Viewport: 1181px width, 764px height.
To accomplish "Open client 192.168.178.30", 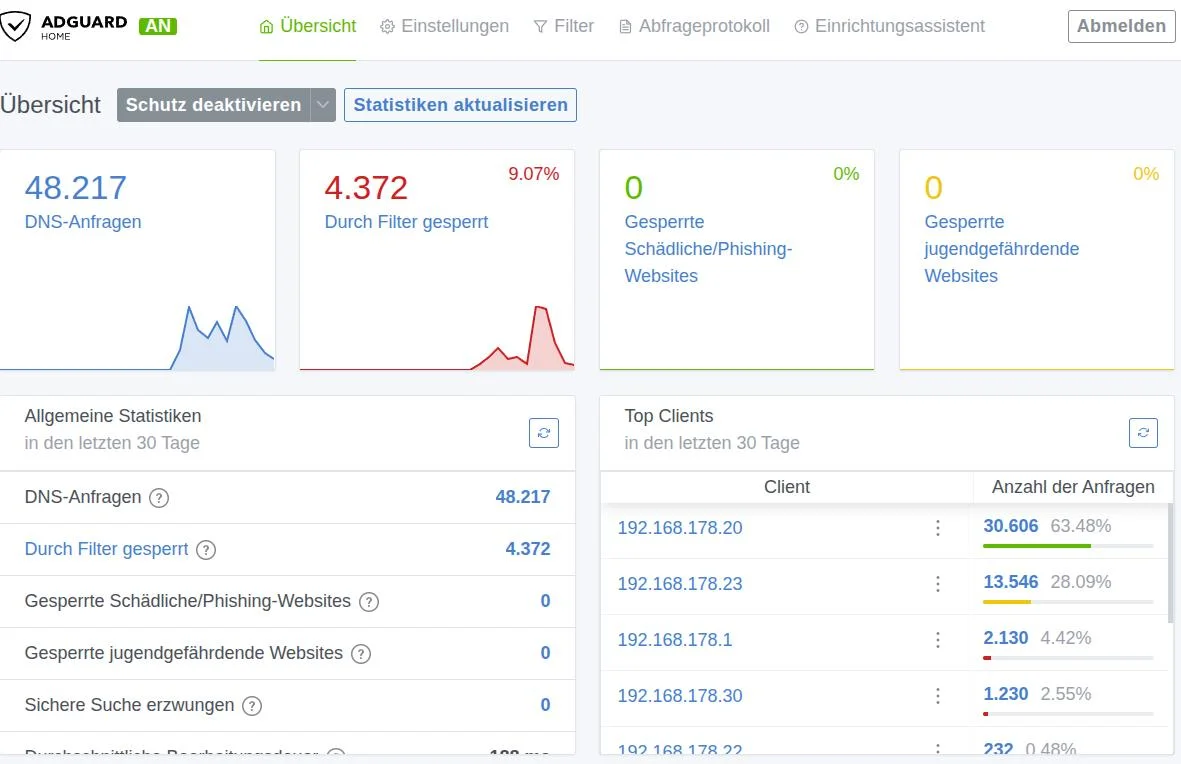I will click(x=680, y=695).
